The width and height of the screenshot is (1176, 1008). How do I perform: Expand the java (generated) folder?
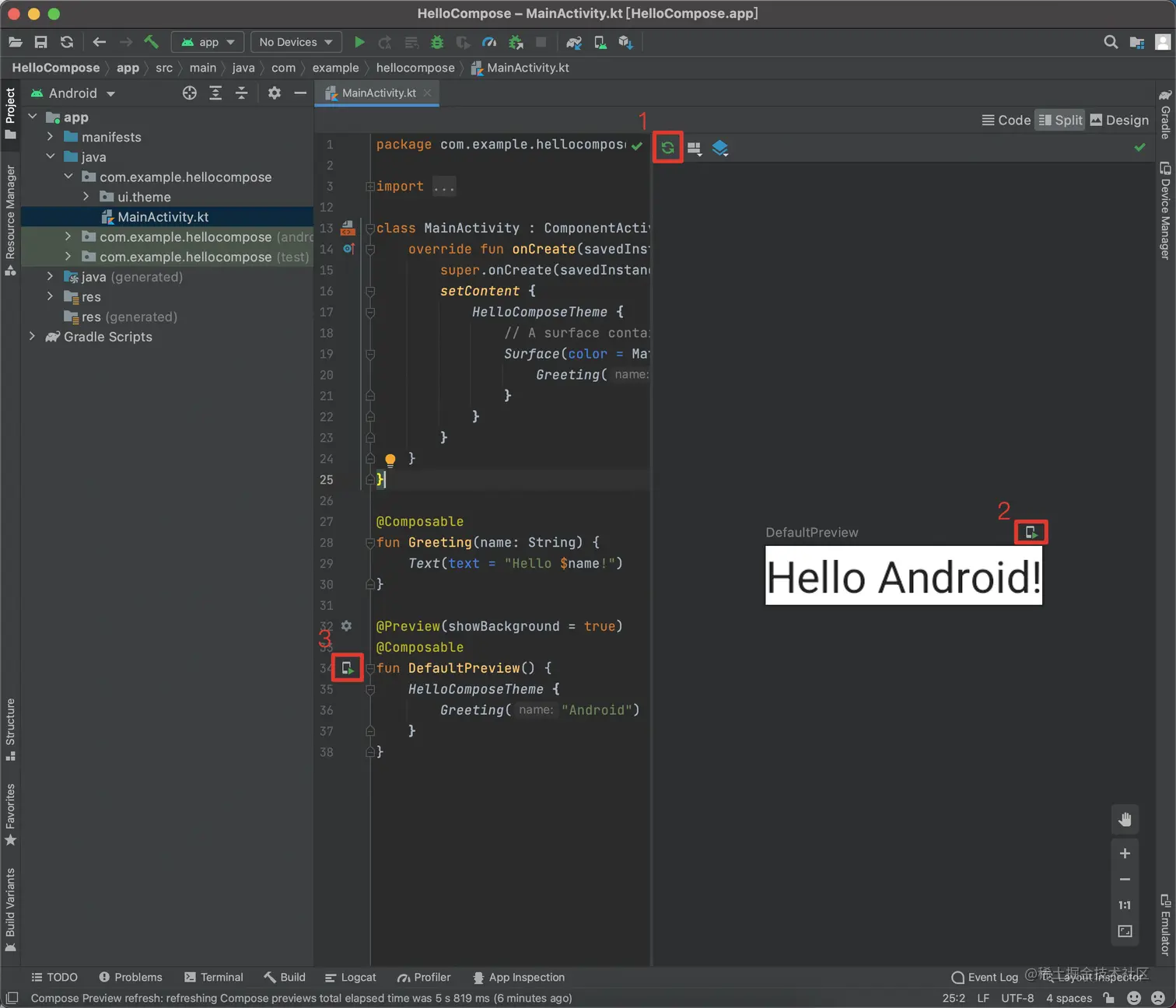[50, 276]
